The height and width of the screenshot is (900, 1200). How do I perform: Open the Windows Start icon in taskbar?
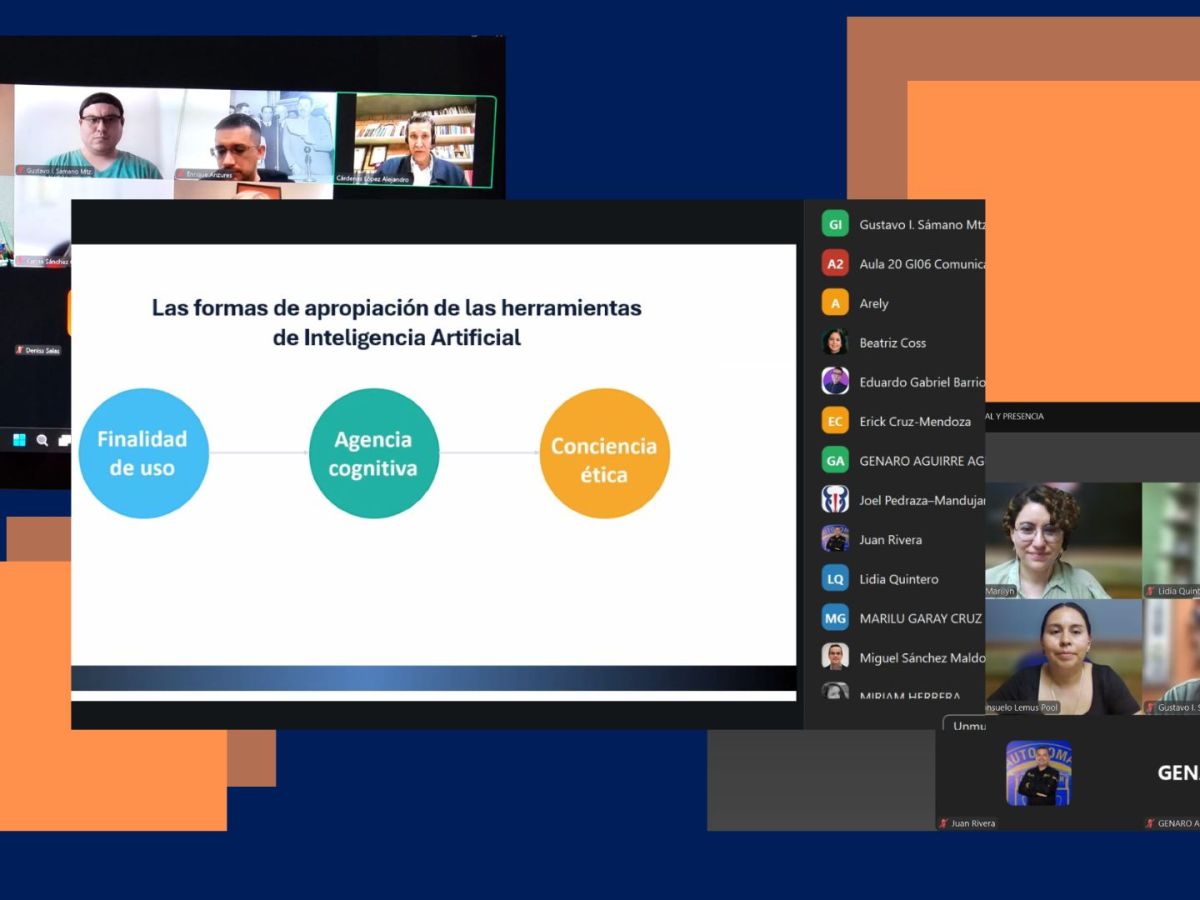[19, 439]
